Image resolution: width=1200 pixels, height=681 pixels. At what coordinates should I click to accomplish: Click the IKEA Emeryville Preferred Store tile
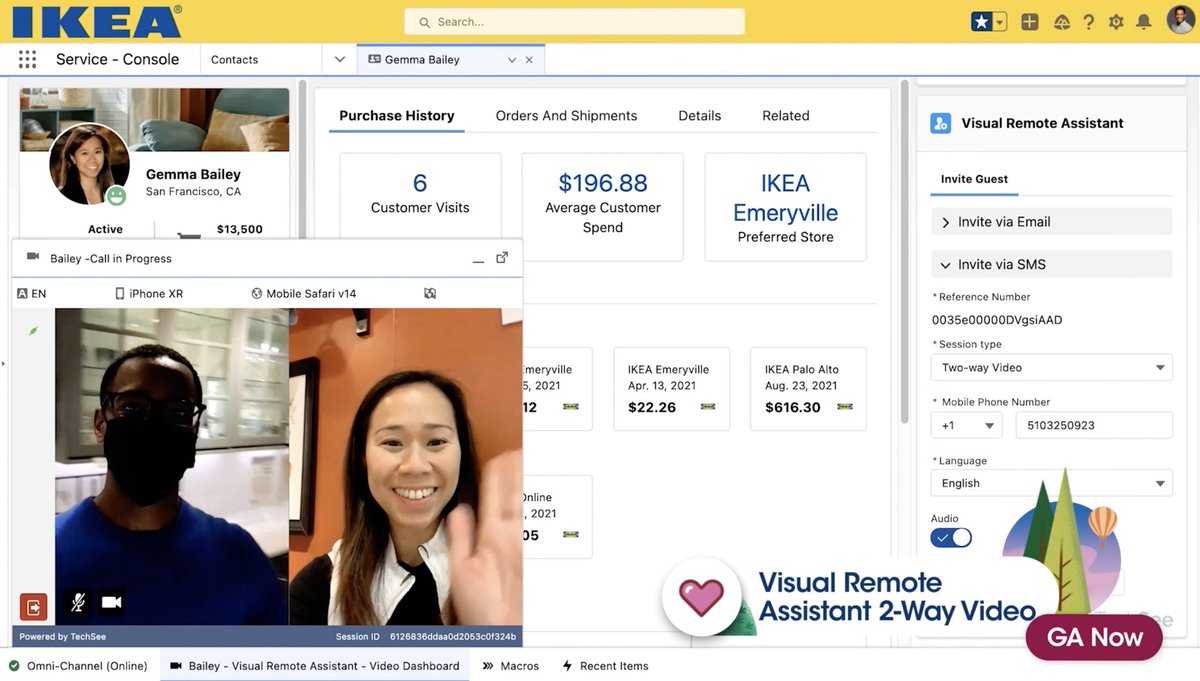[785, 207]
